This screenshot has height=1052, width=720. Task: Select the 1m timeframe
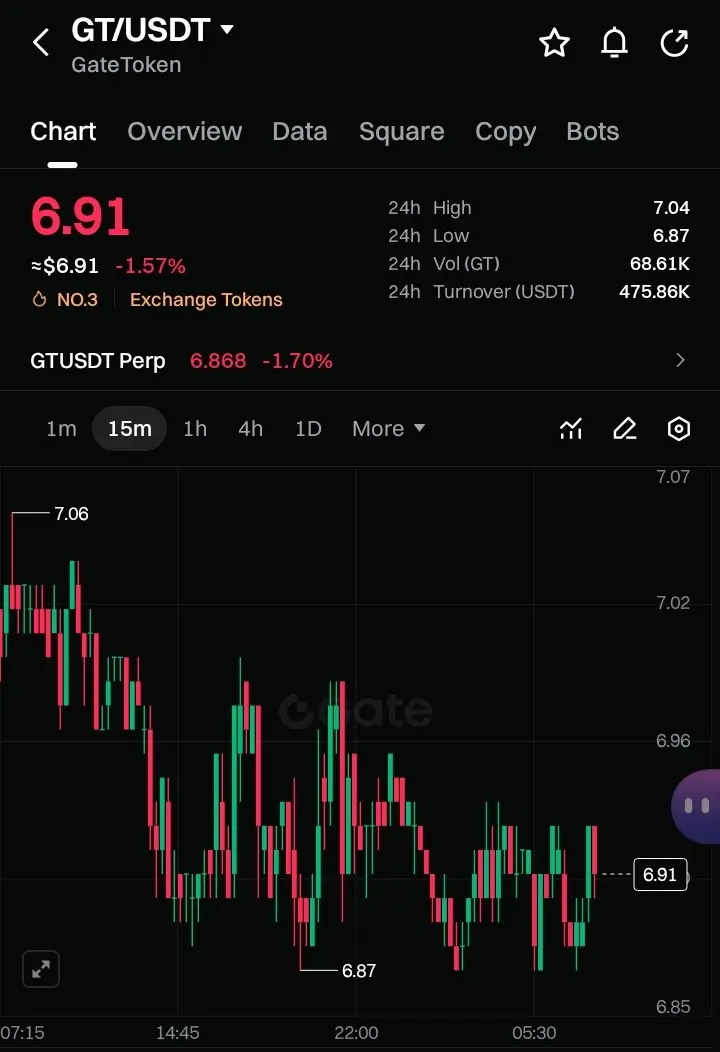point(61,428)
